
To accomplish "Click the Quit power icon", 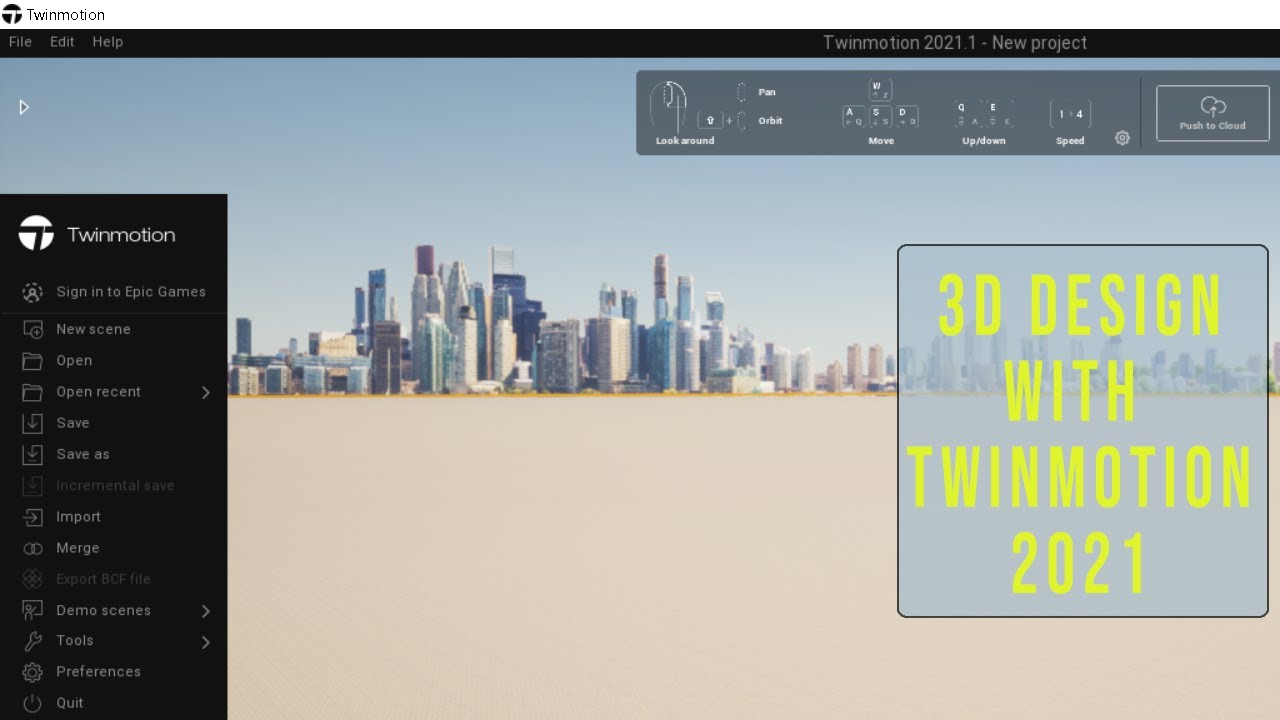I will pos(33,703).
